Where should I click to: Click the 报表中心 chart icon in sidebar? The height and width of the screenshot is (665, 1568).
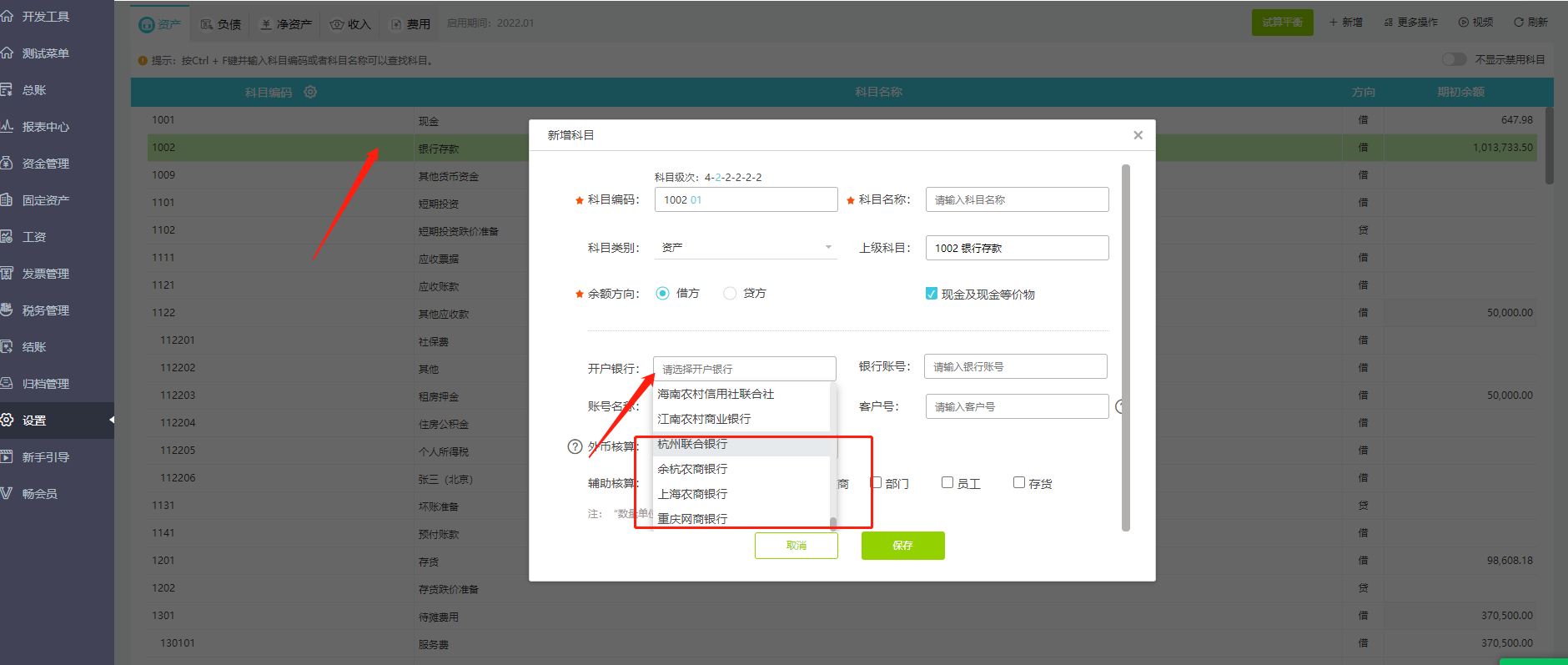[7, 127]
